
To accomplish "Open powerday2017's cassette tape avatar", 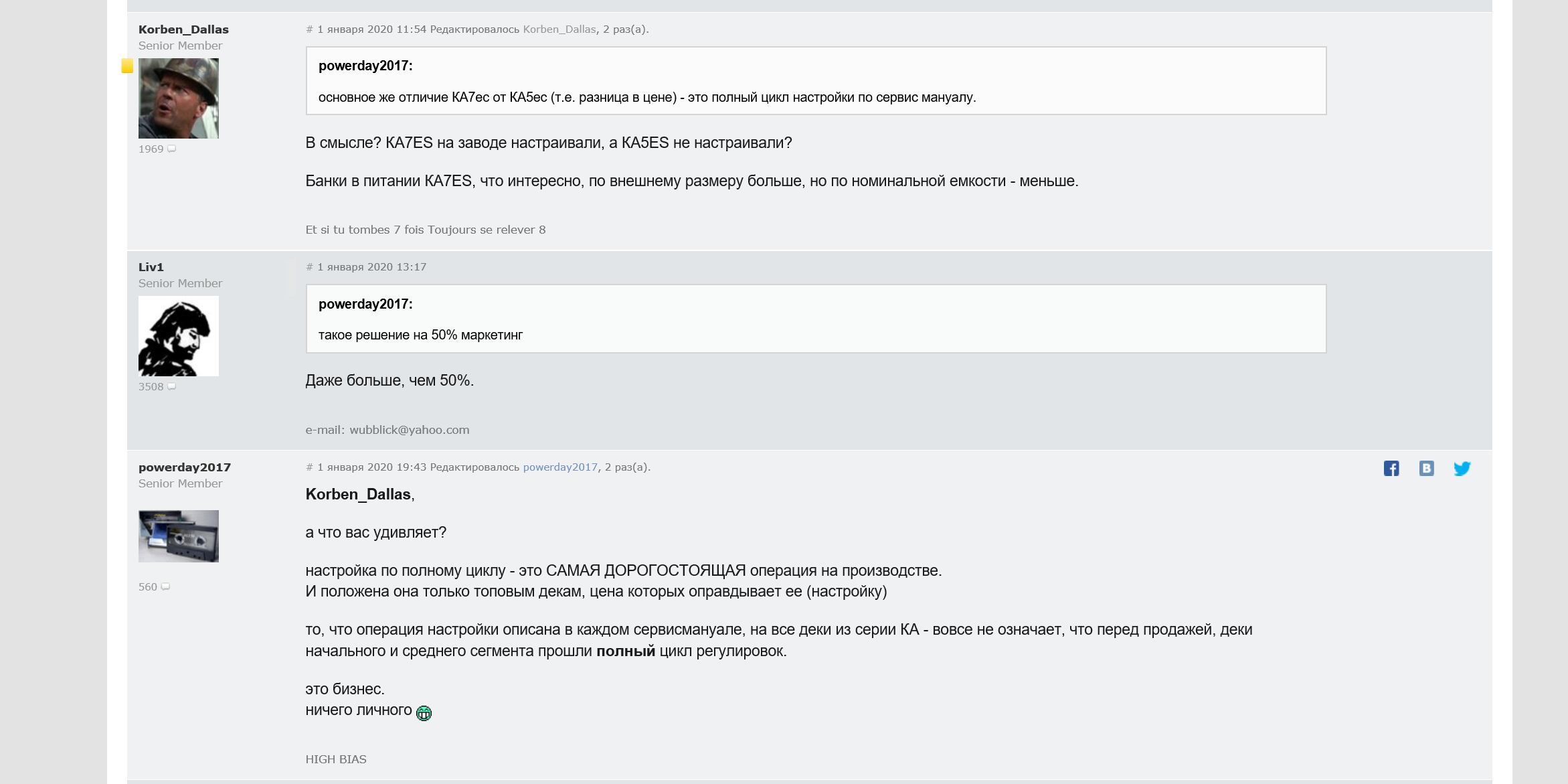I will pyautogui.click(x=179, y=536).
